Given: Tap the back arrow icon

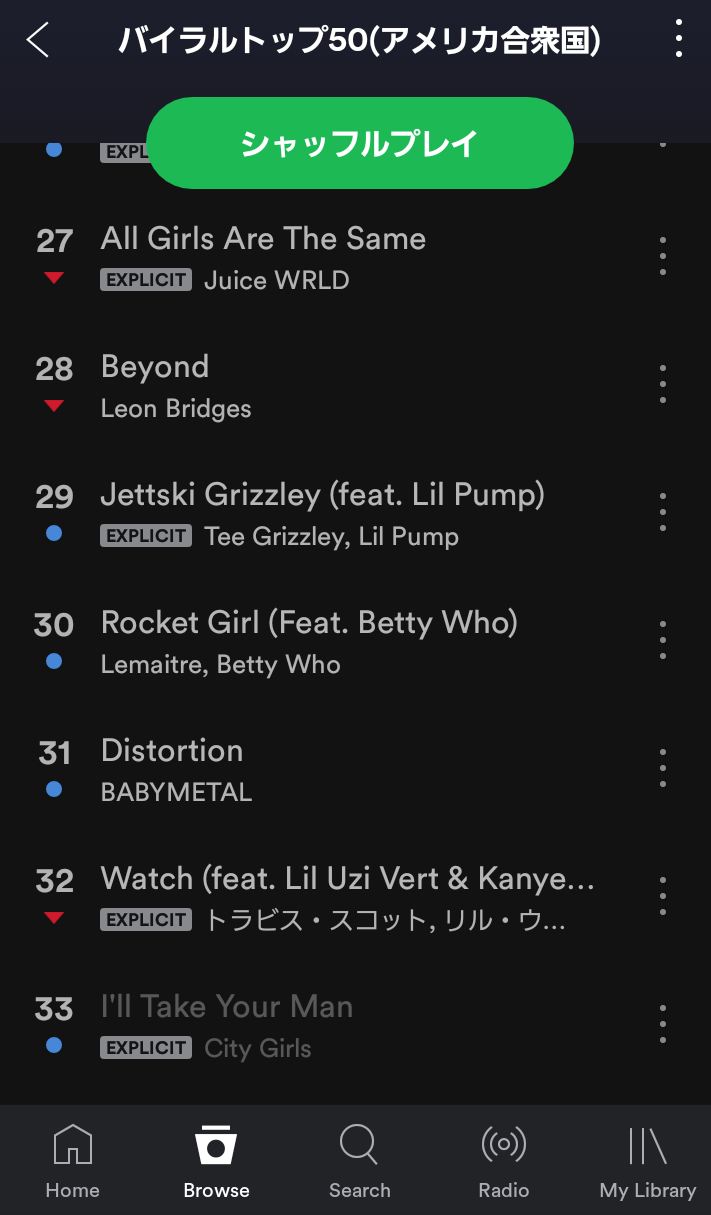Looking at the screenshot, I should click(38, 40).
